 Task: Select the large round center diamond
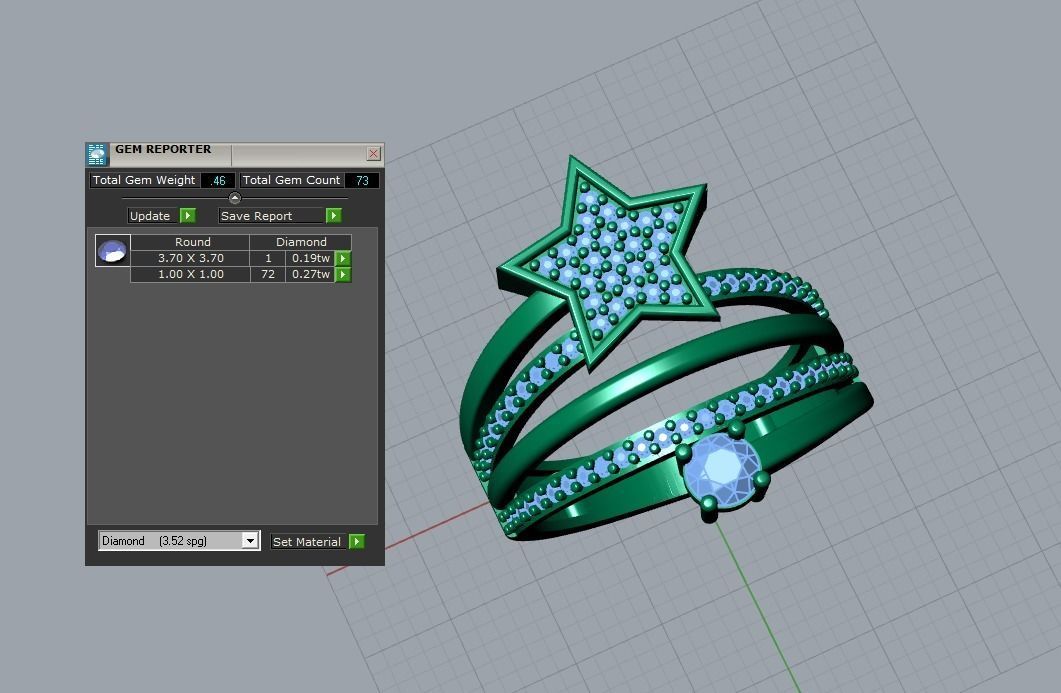coord(723,471)
